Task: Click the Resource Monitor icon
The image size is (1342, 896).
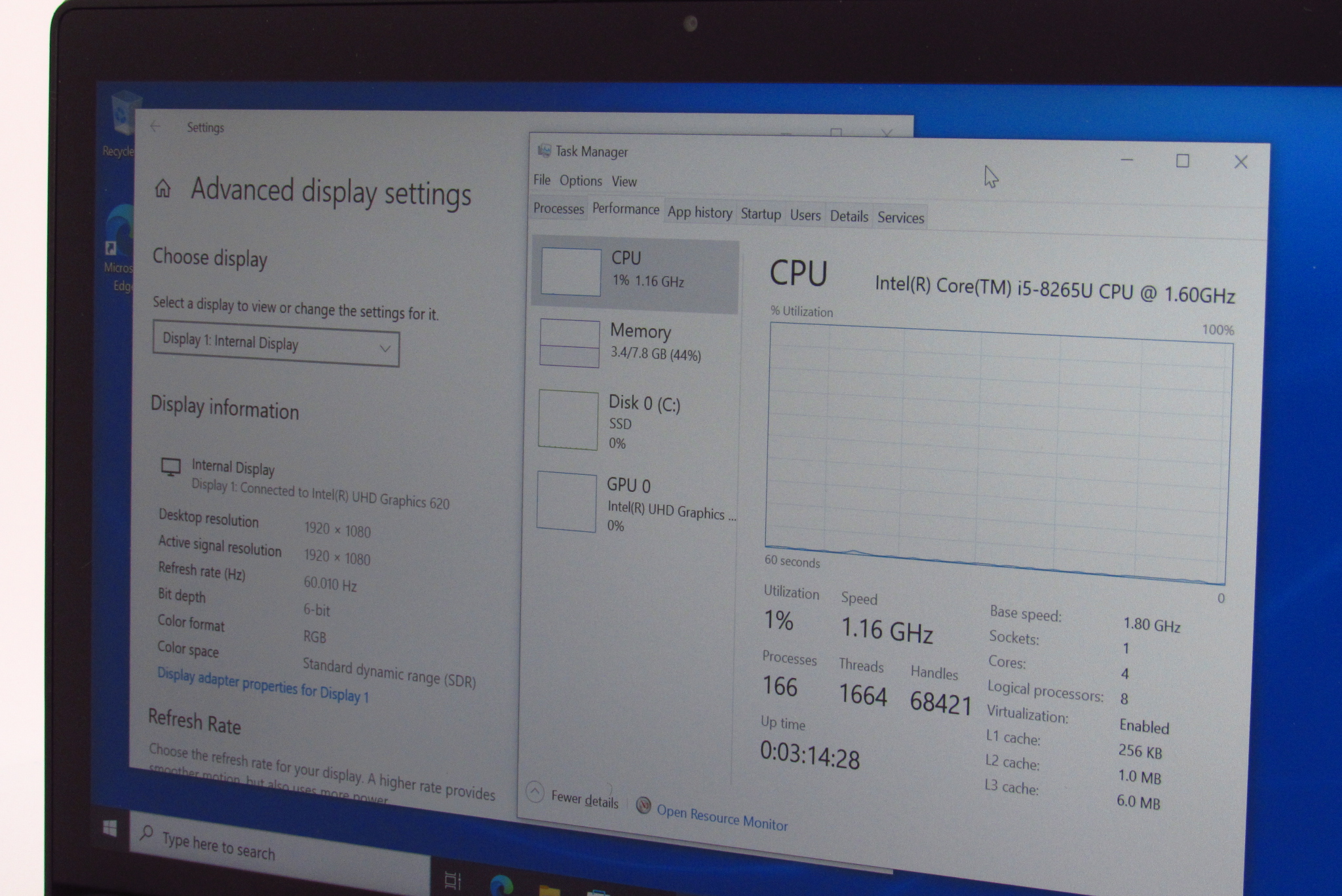Action: click(x=643, y=806)
